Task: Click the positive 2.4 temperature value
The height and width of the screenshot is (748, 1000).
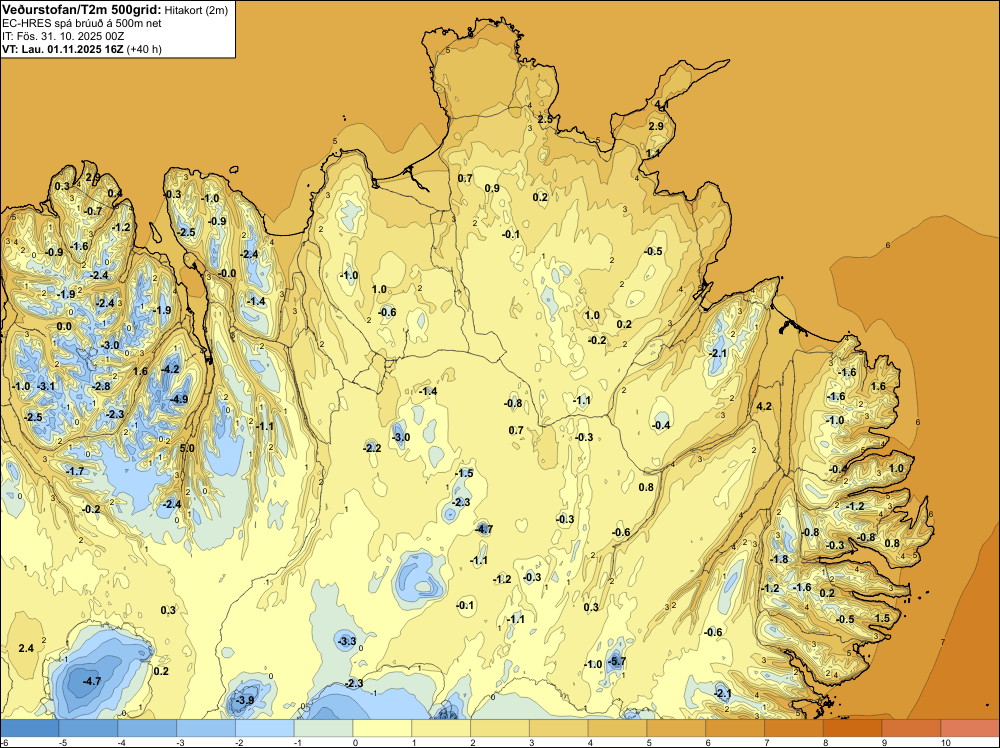Action: pos(26,648)
